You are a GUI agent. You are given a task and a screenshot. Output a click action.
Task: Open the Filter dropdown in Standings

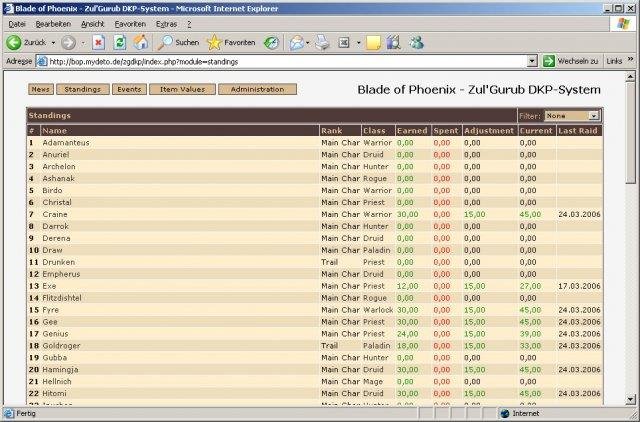click(571, 116)
